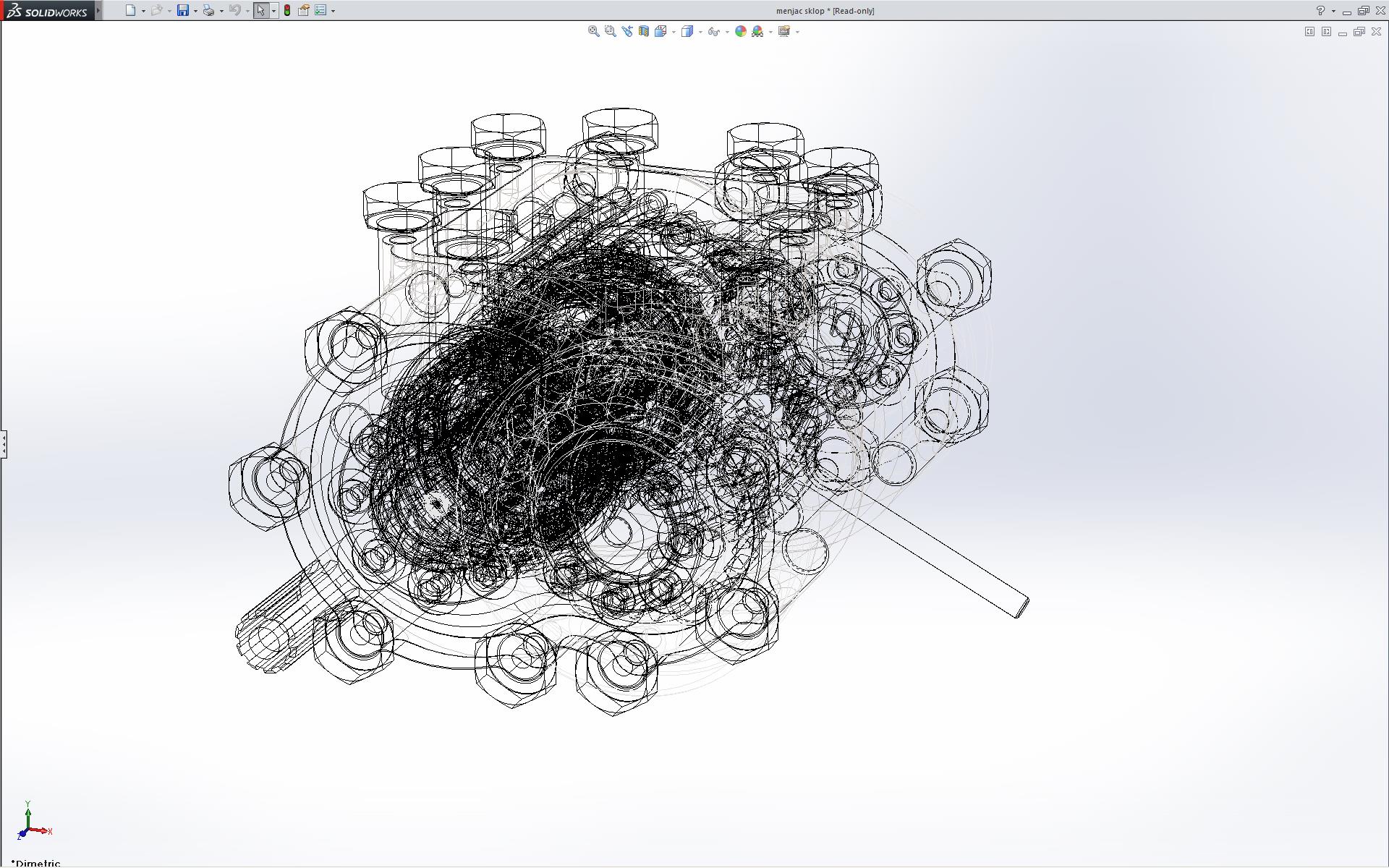The height and width of the screenshot is (868, 1389).
Task: Expand the Display Style dropdown arrow
Action: 700,32
